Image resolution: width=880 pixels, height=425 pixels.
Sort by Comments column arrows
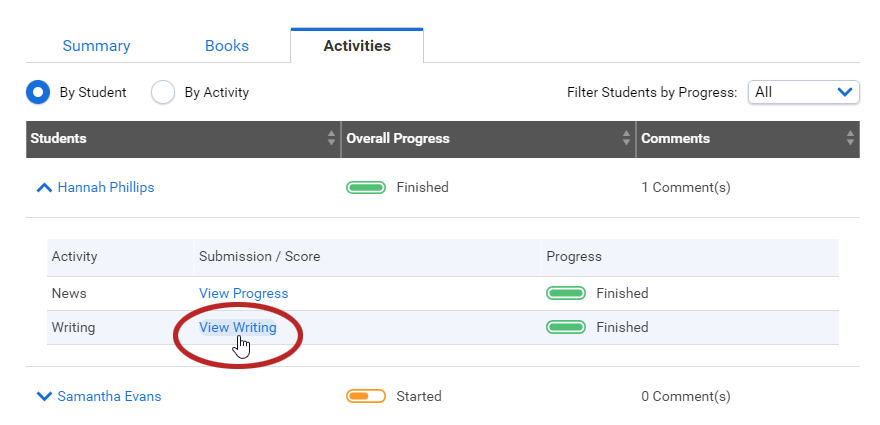tap(850, 138)
